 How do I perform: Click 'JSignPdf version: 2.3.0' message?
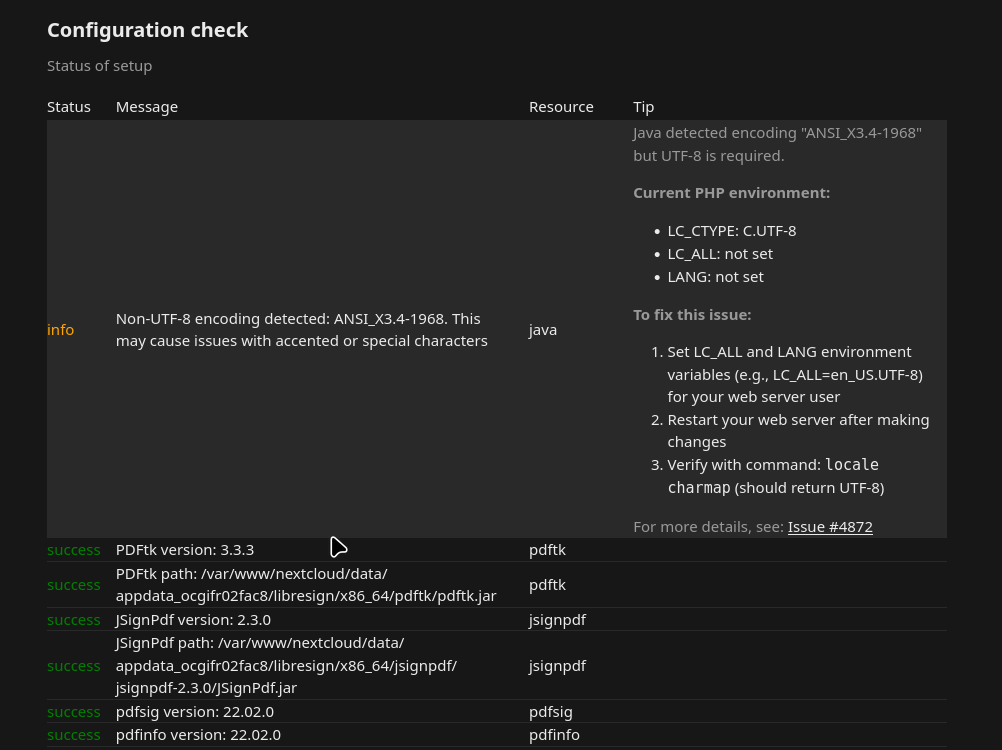(193, 620)
